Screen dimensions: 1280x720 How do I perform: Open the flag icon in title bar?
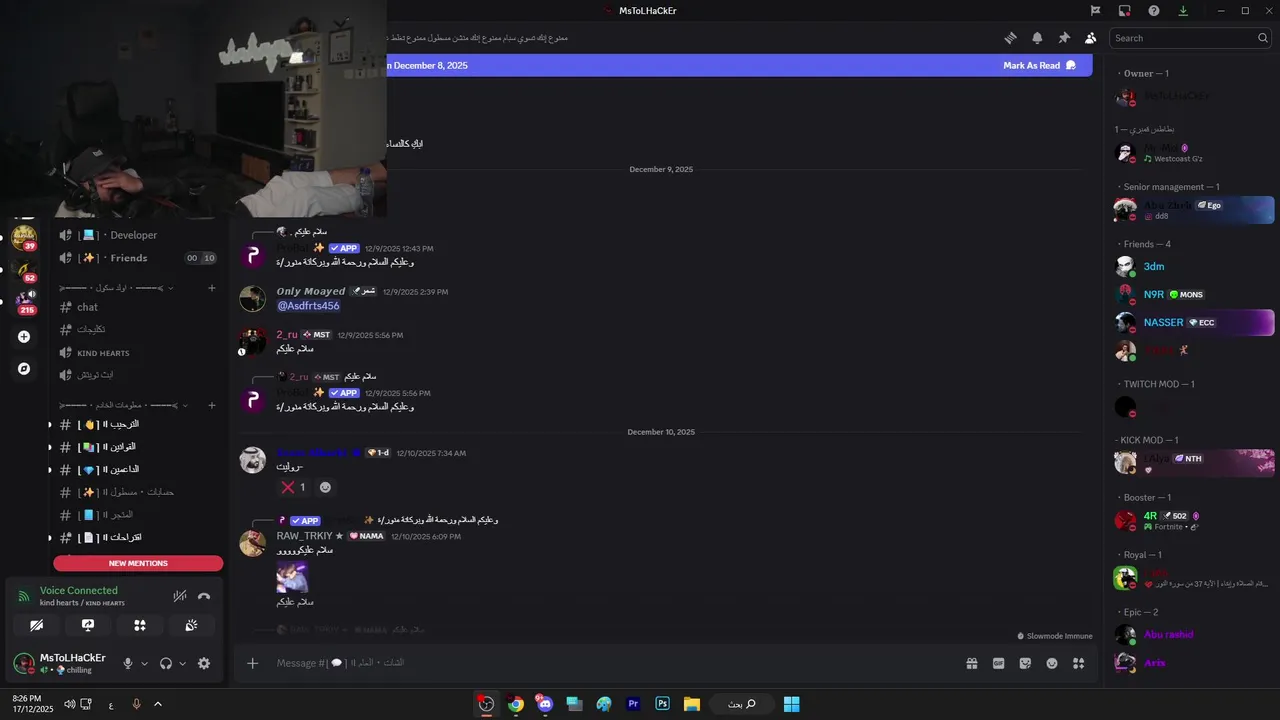coord(1096,11)
